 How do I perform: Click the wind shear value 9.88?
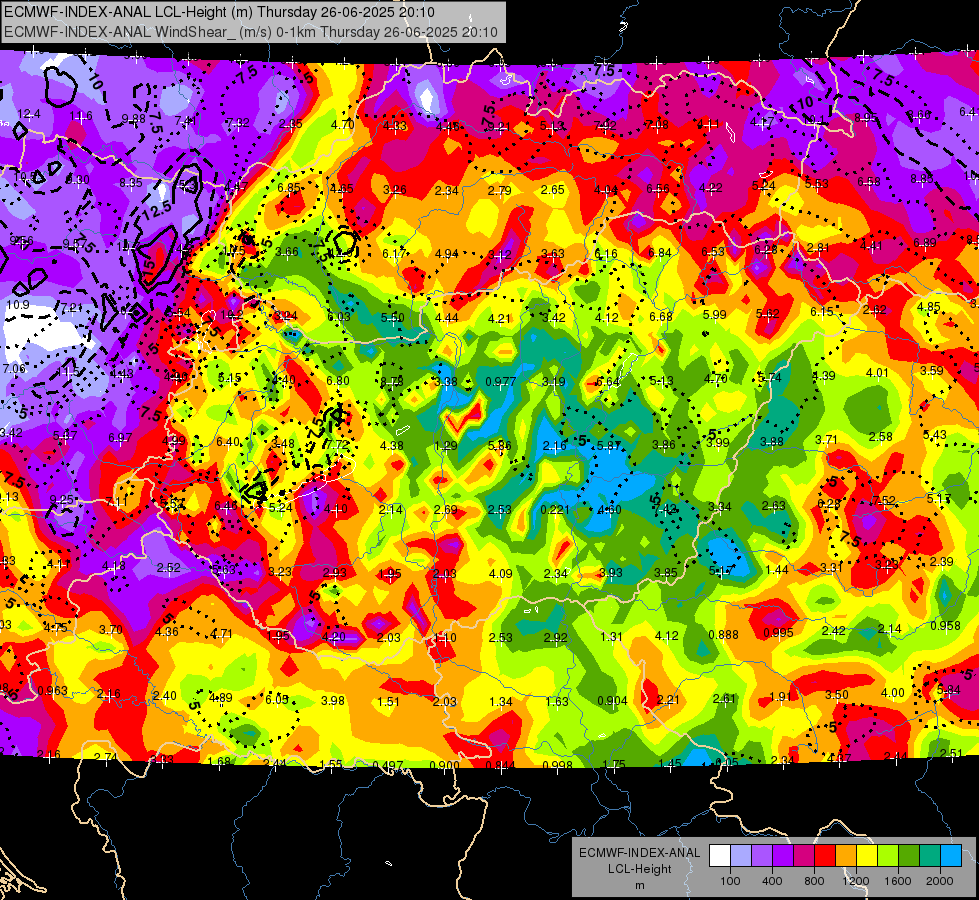133,119
